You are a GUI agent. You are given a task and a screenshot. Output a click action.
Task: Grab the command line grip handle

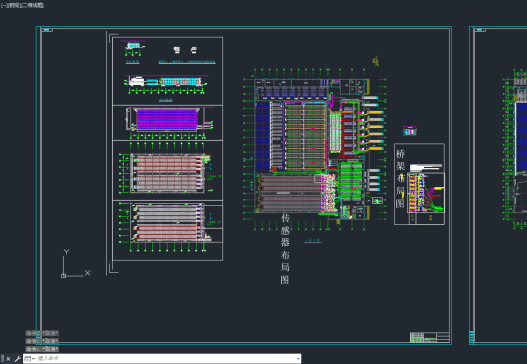pos(3,359)
